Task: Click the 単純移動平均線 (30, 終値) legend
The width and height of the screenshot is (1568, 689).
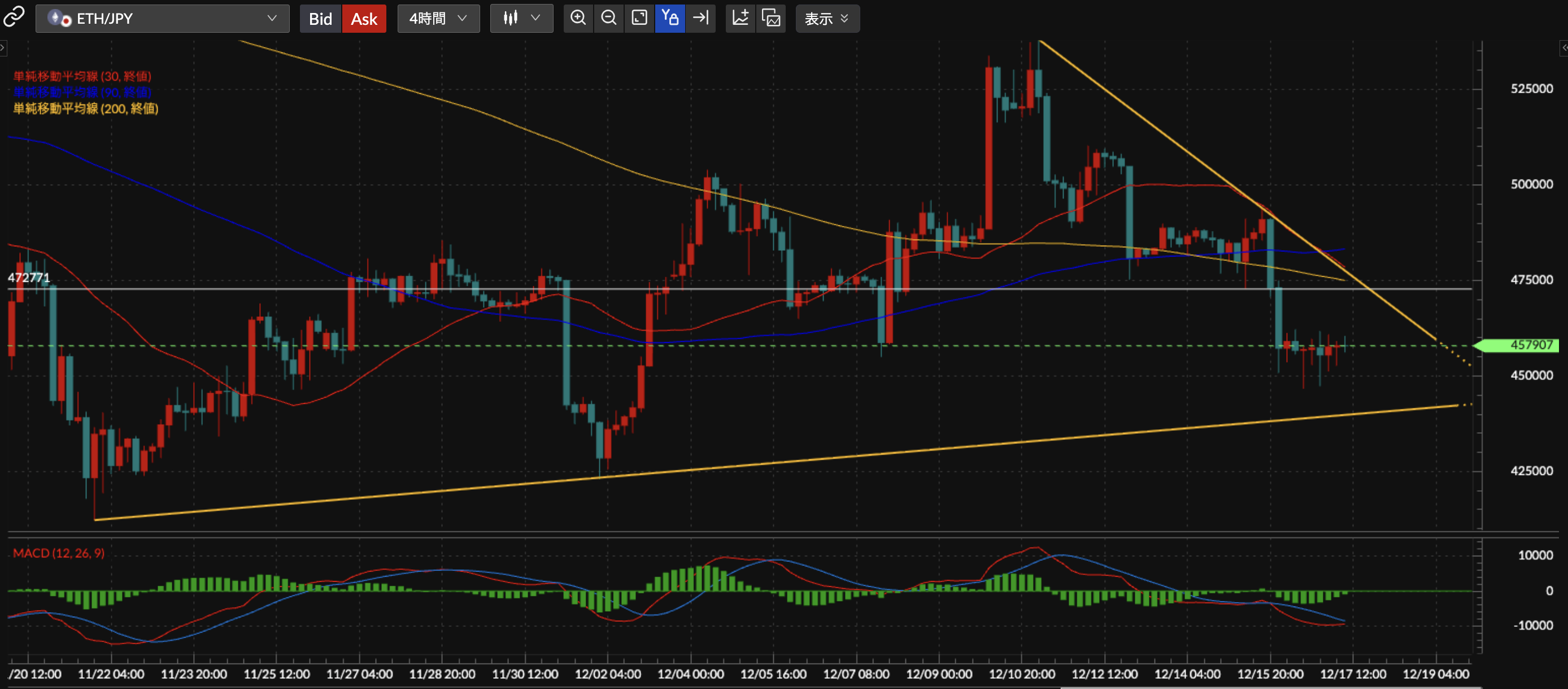Action: pyautogui.click(x=82, y=76)
